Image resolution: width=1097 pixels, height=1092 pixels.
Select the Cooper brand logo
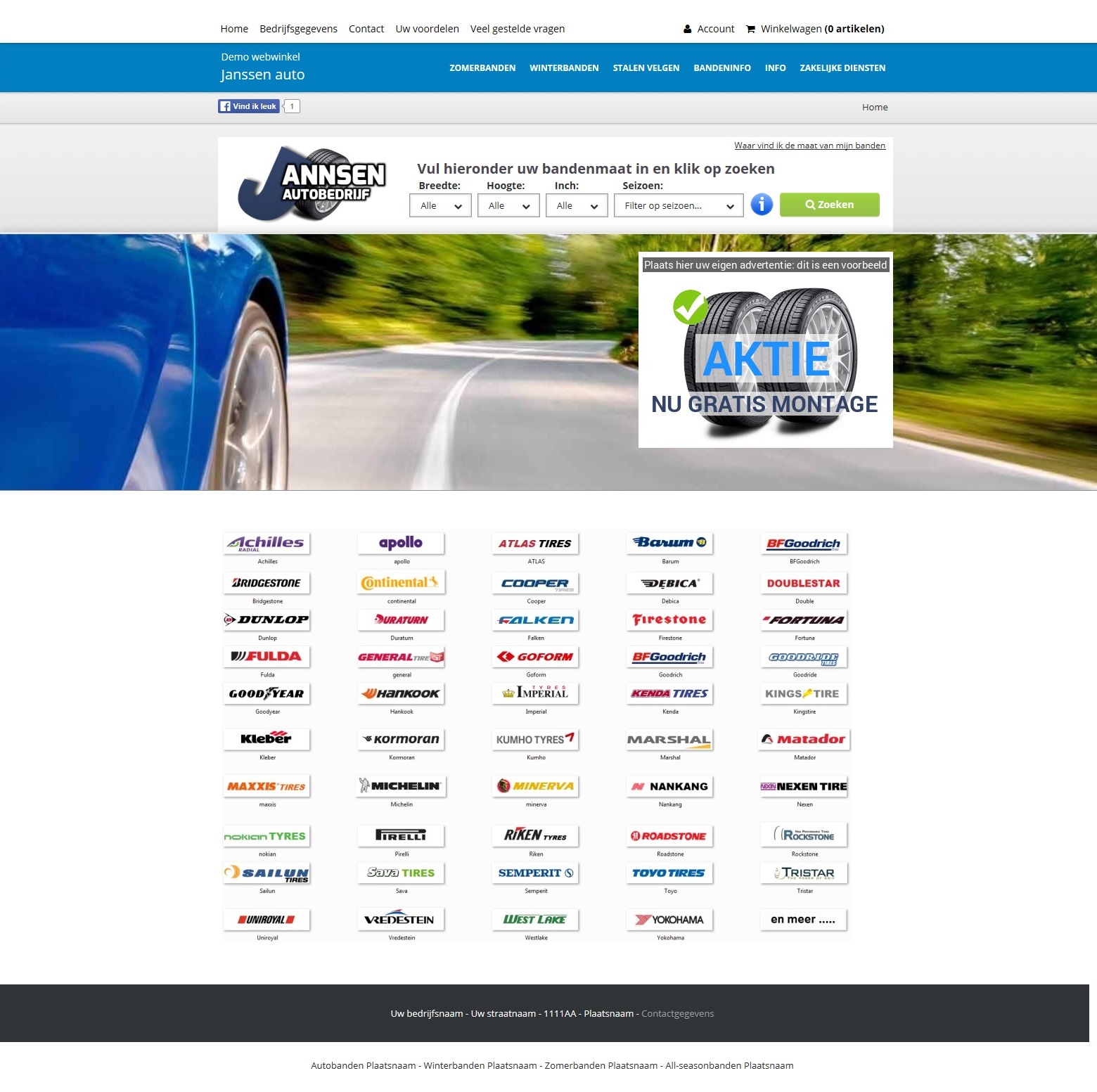[x=536, y=583]
